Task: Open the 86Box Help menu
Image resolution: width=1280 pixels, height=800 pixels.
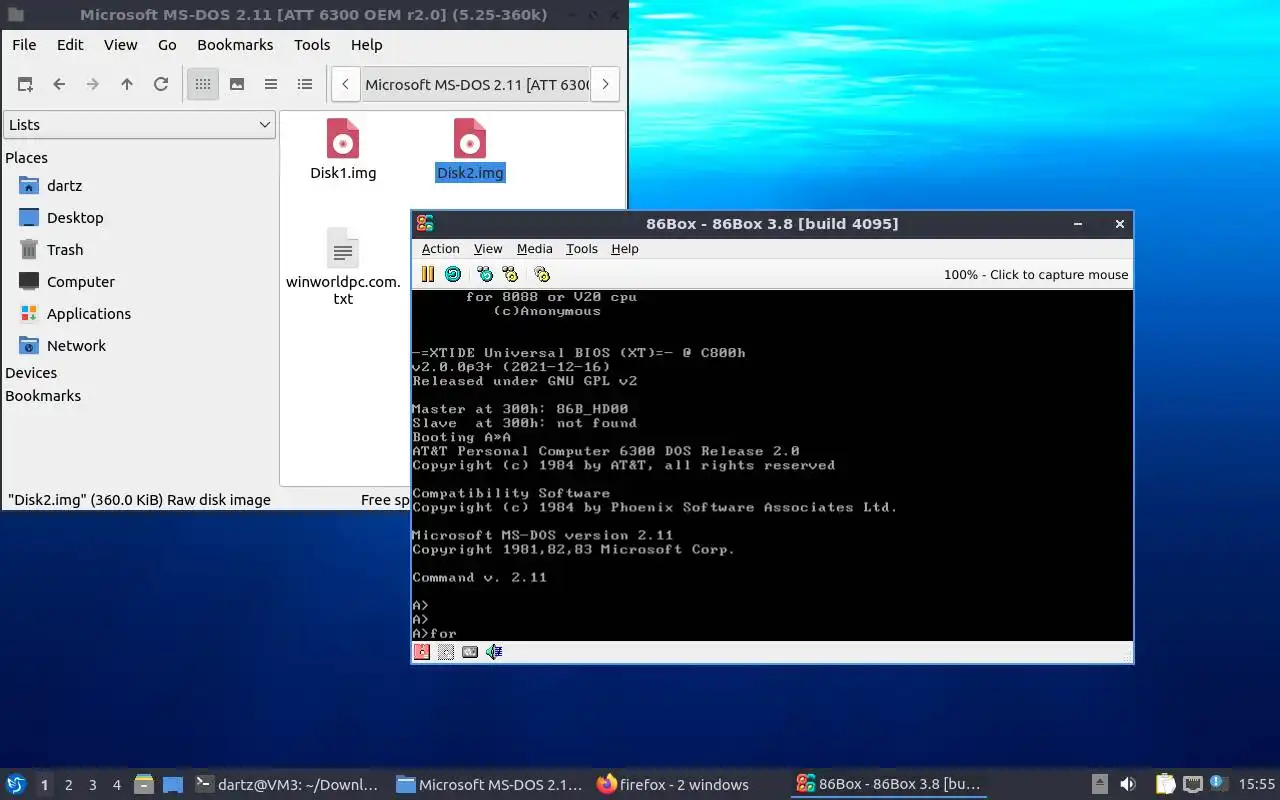Action: point(625,249)
